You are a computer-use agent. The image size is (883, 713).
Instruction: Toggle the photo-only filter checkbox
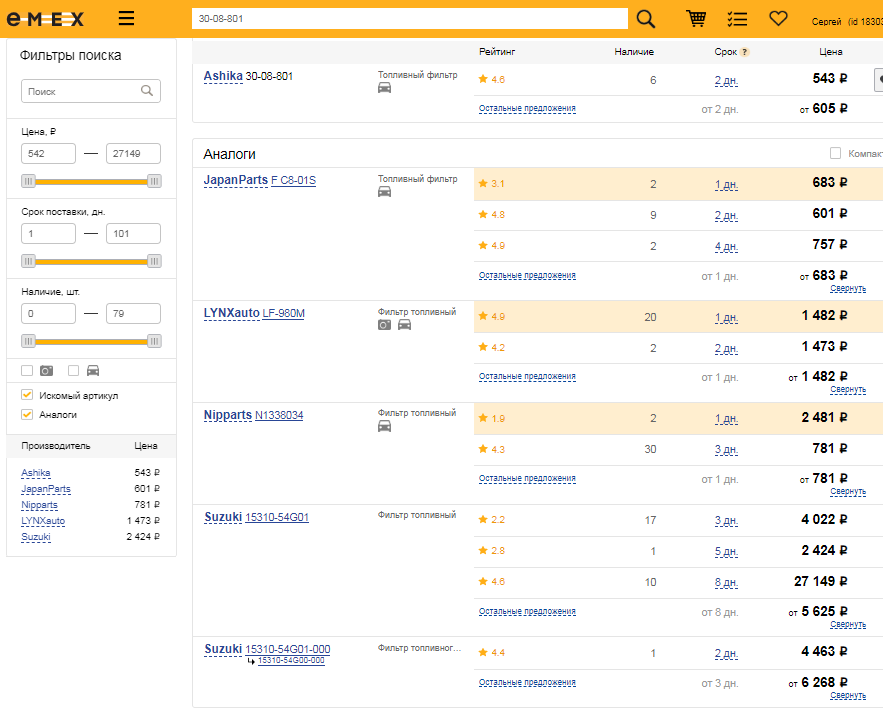click(27, 371)
